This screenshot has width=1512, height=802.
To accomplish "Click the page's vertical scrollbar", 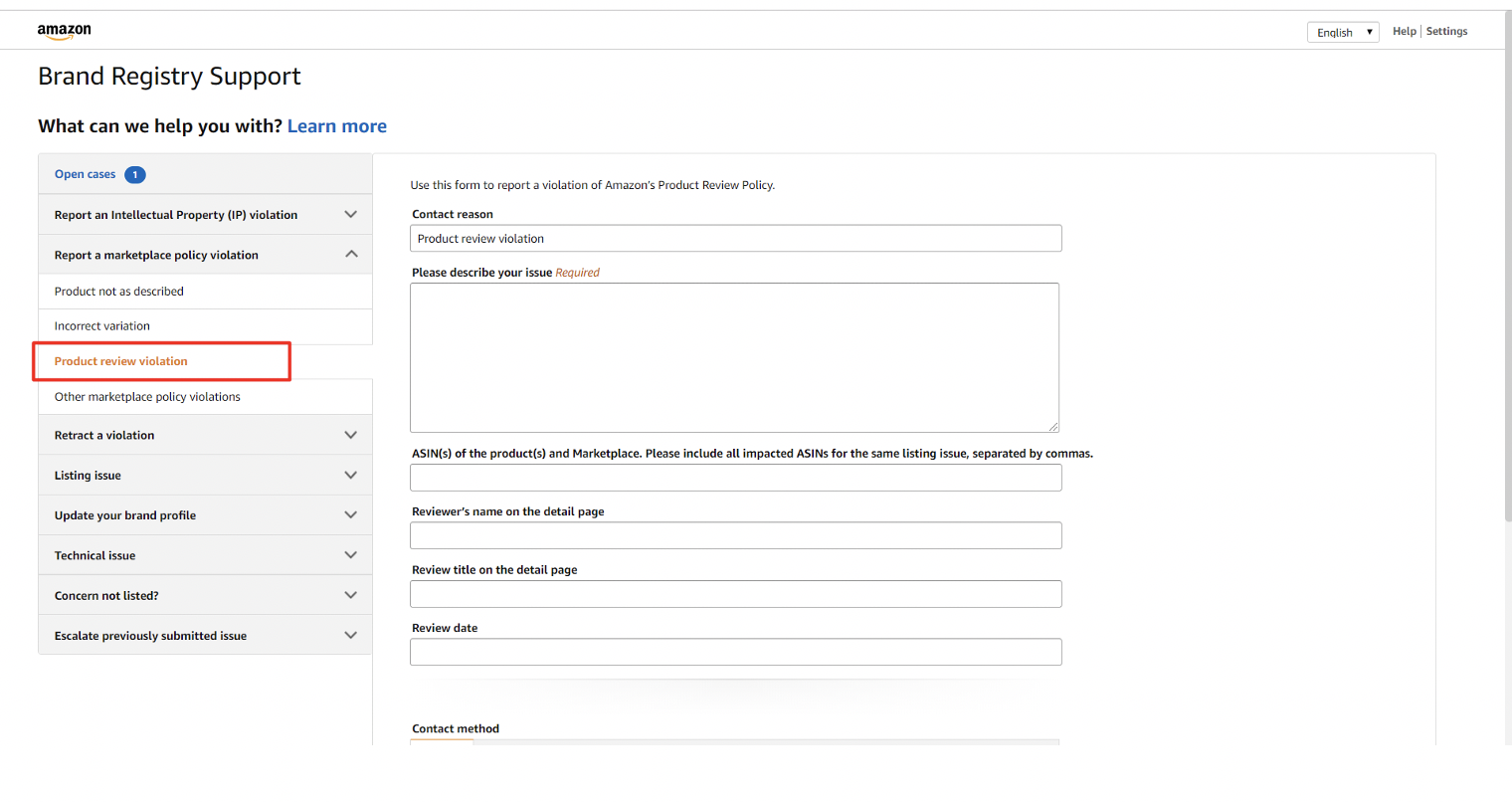I will [1507, 269].
